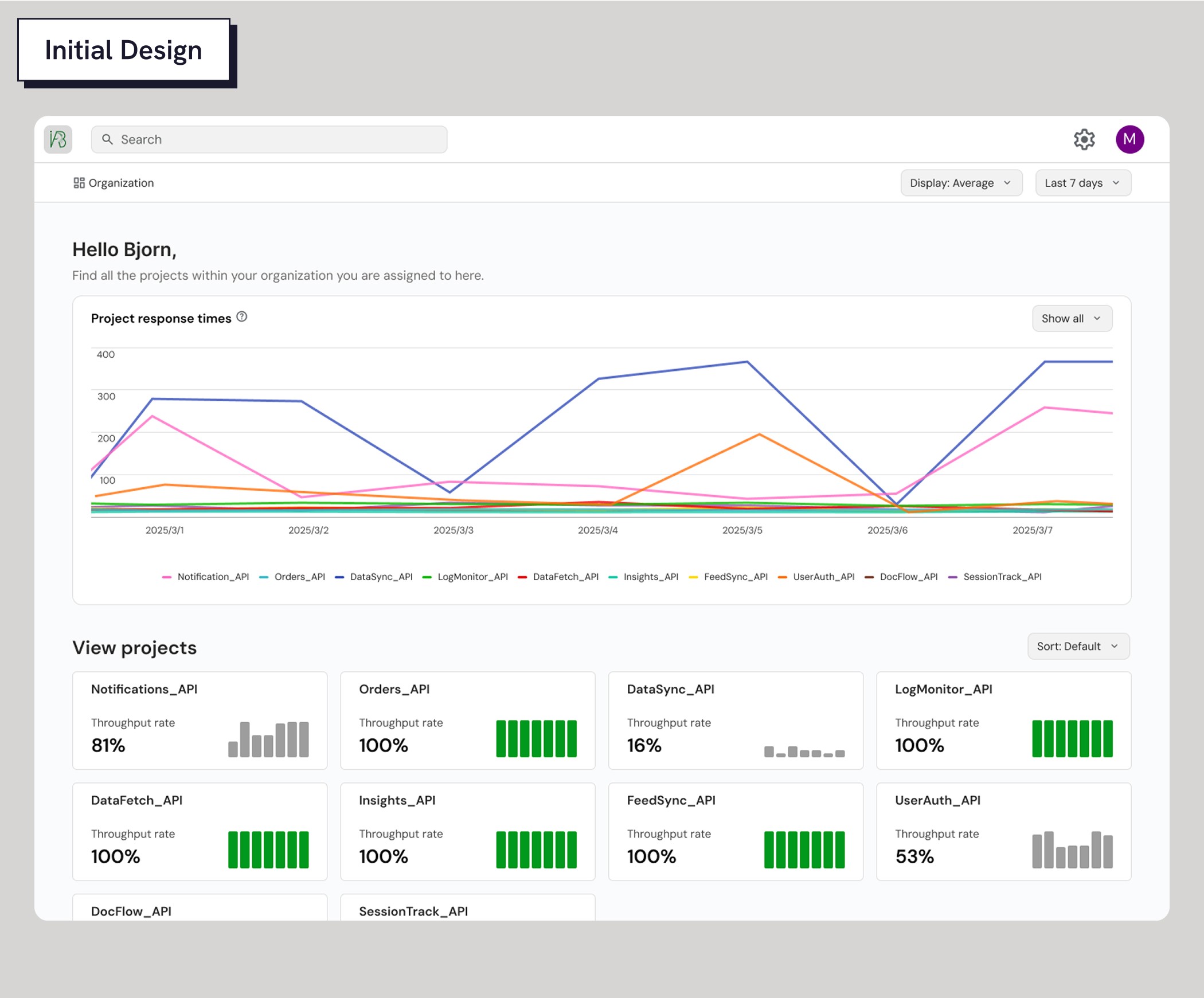Open the DataSync_API project card

[x=735, y=720]
